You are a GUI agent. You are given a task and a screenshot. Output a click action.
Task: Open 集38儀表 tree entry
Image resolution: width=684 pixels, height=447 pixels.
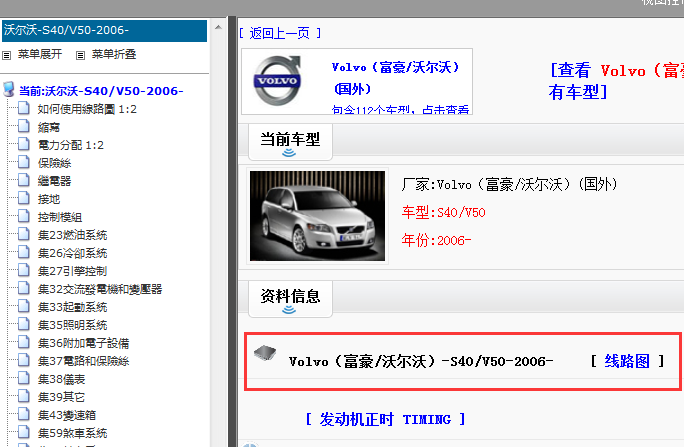pos(62,379)
